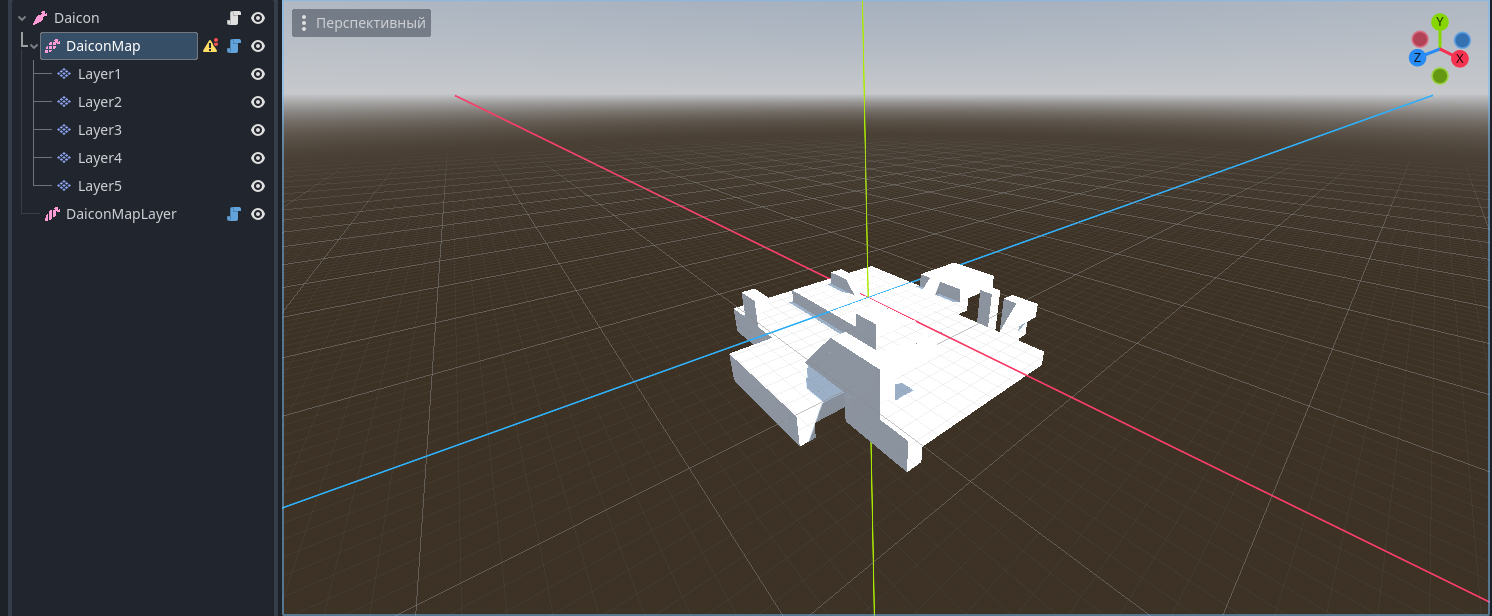Hide the Layer5 node

point(258,186)
